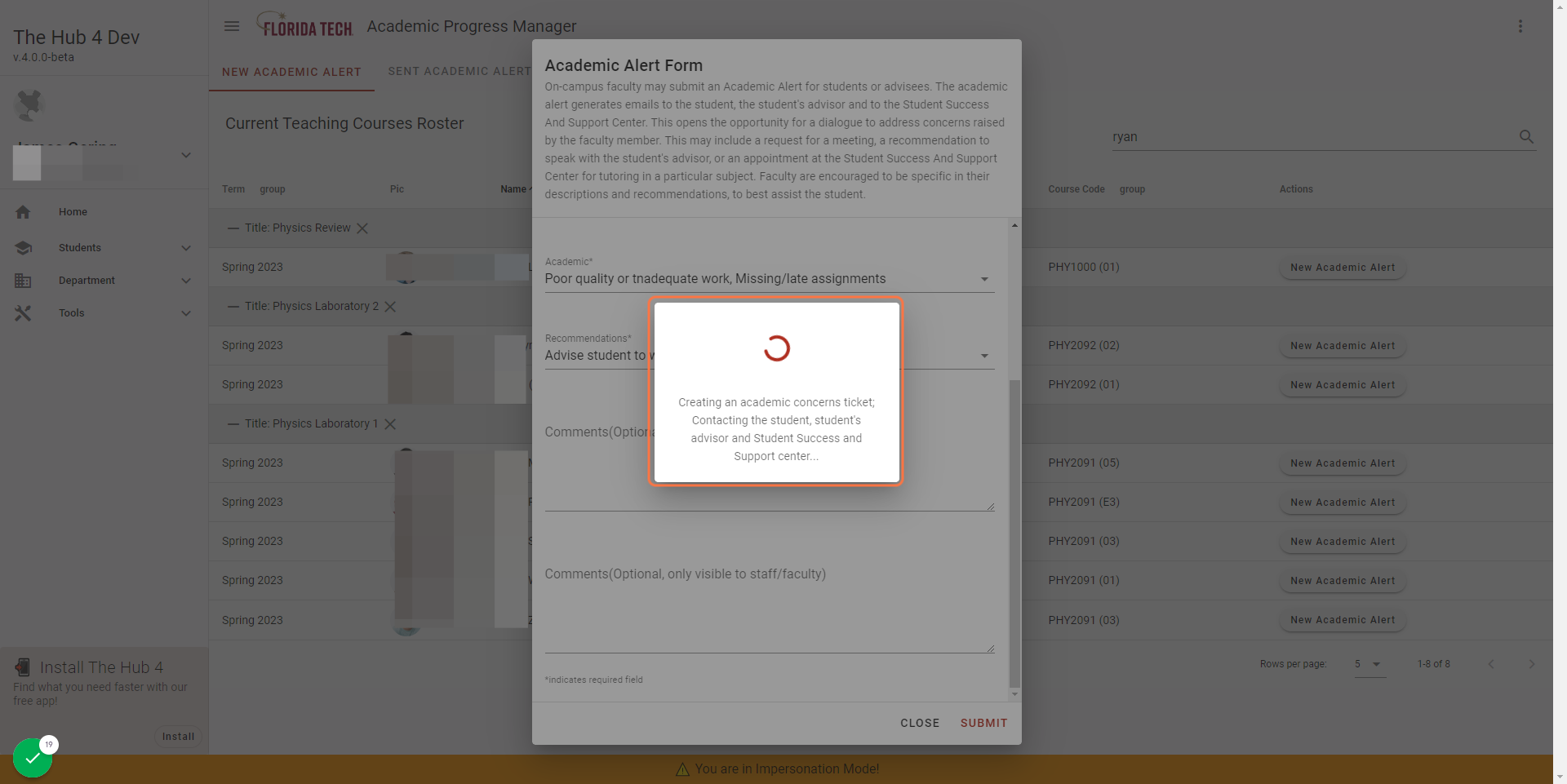
Task: Remove the Physics Laboratory 1 group
Action: tap(390, 424)
